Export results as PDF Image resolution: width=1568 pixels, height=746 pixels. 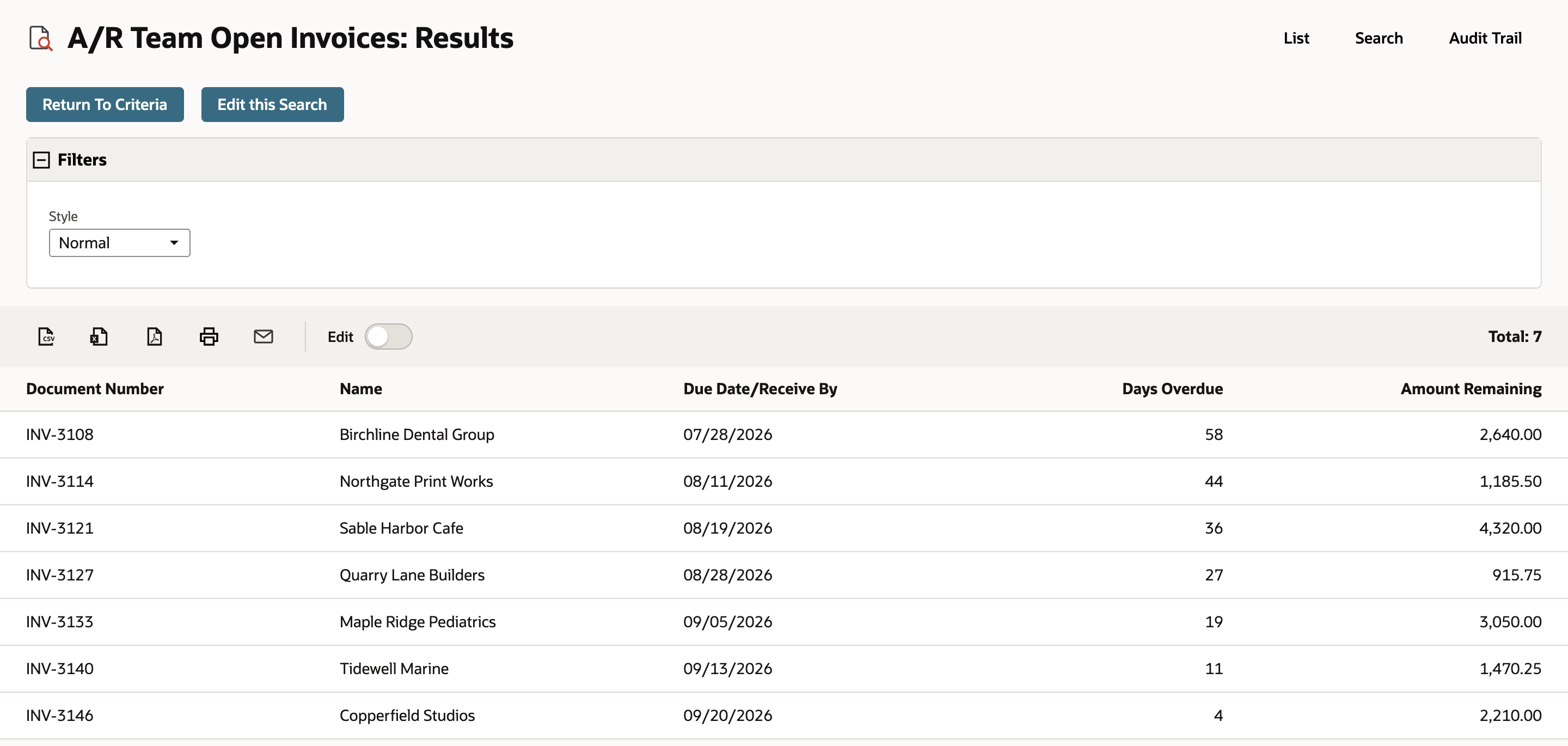155,336
